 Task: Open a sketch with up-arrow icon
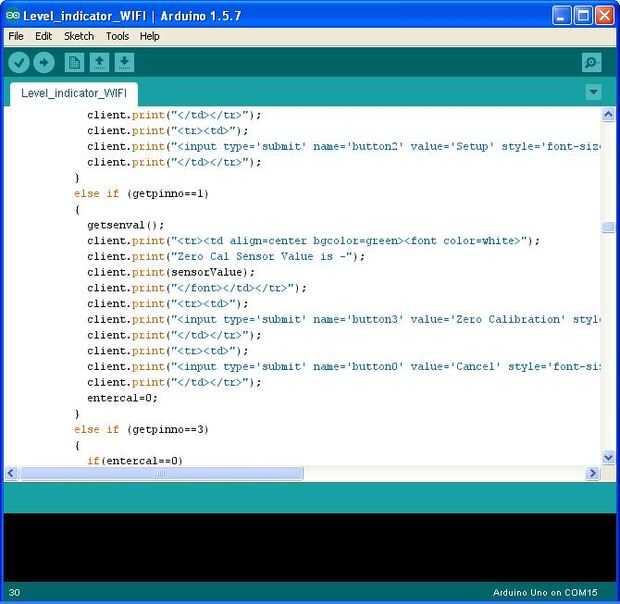100,62
